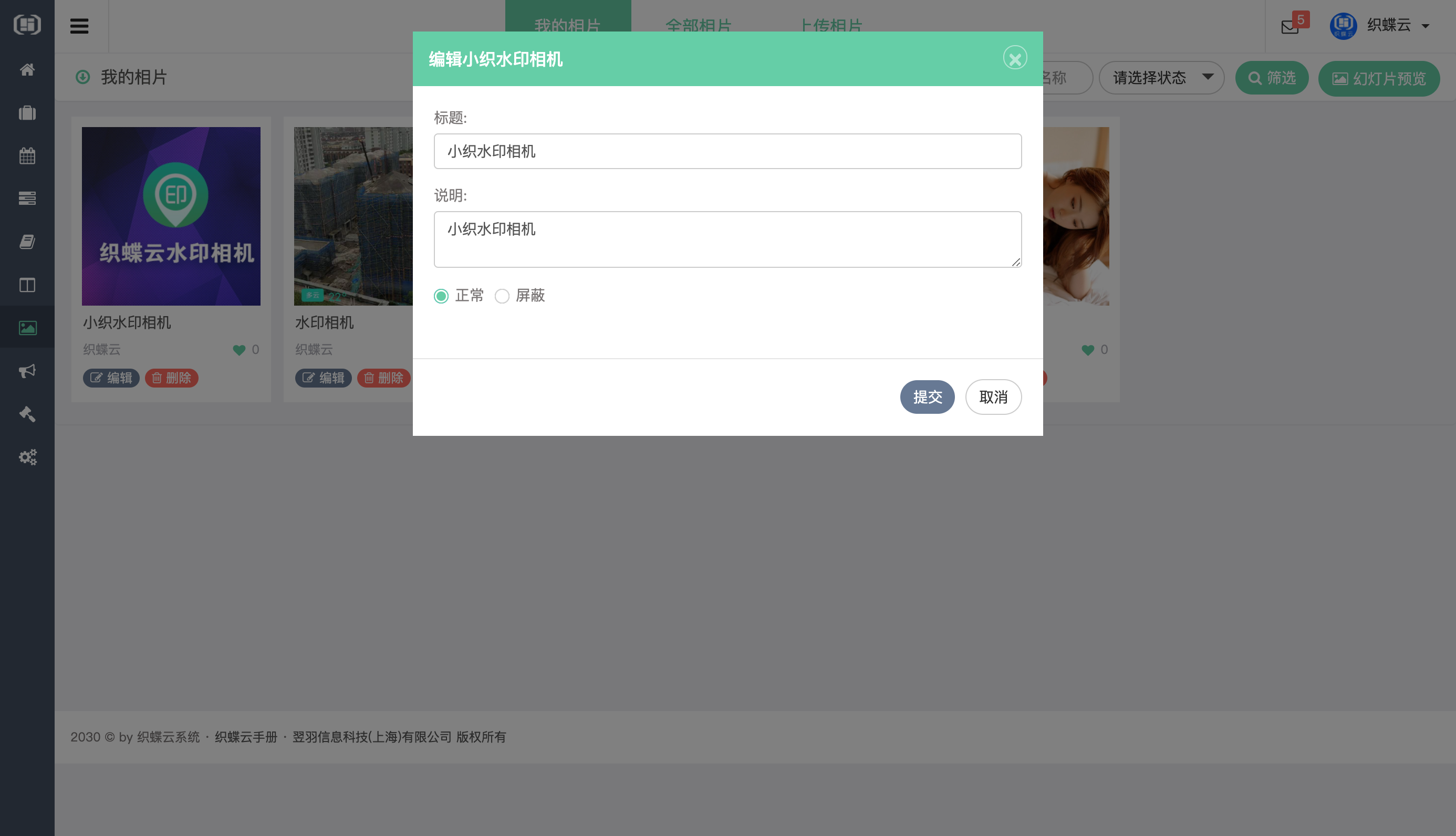Click the 说明 description textarea

[x=727, y=239]
